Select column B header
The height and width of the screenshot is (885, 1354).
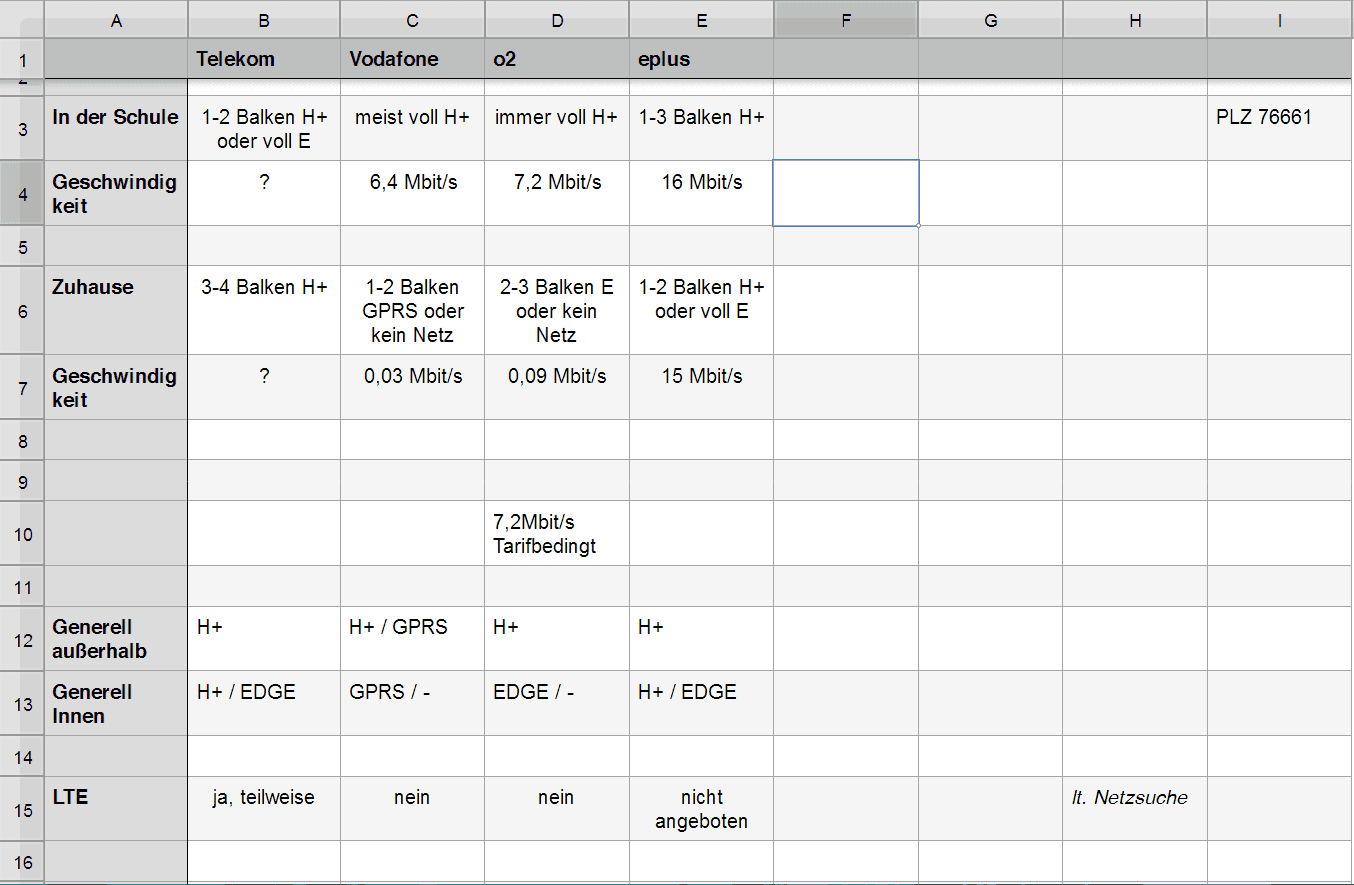264,20
